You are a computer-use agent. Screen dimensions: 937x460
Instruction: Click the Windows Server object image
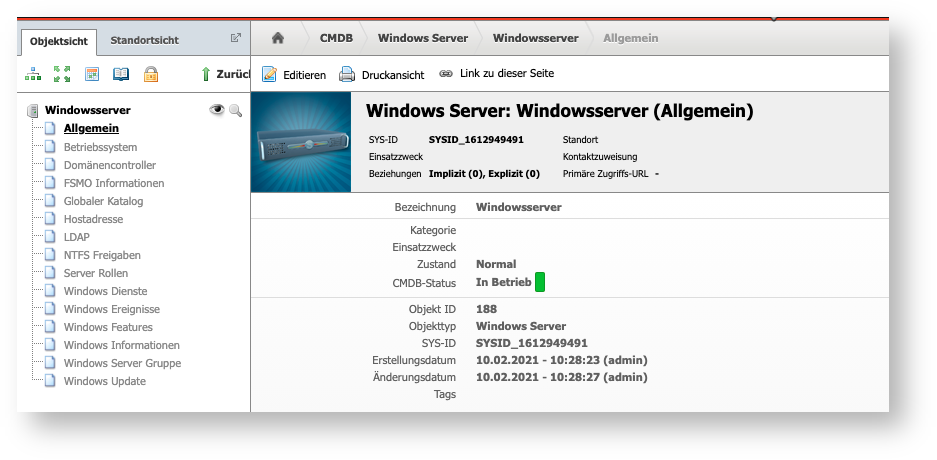(x=301, y=142)
